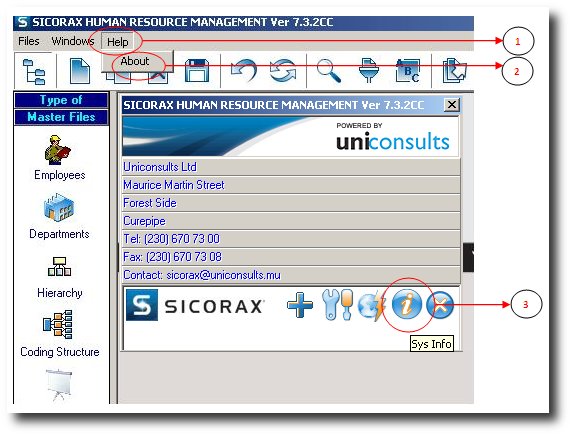This screenshot has height=436, width=572.
Task: Click the blue round X close icon
Action: (x=441, y=305)
